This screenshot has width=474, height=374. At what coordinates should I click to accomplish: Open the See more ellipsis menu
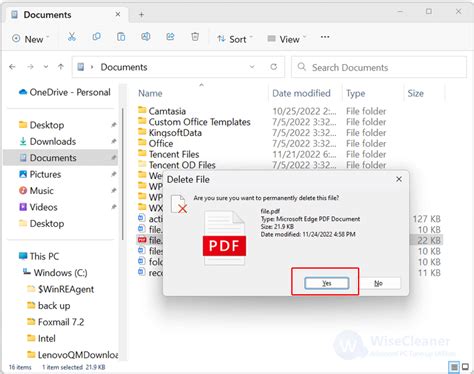coord(325,37)
